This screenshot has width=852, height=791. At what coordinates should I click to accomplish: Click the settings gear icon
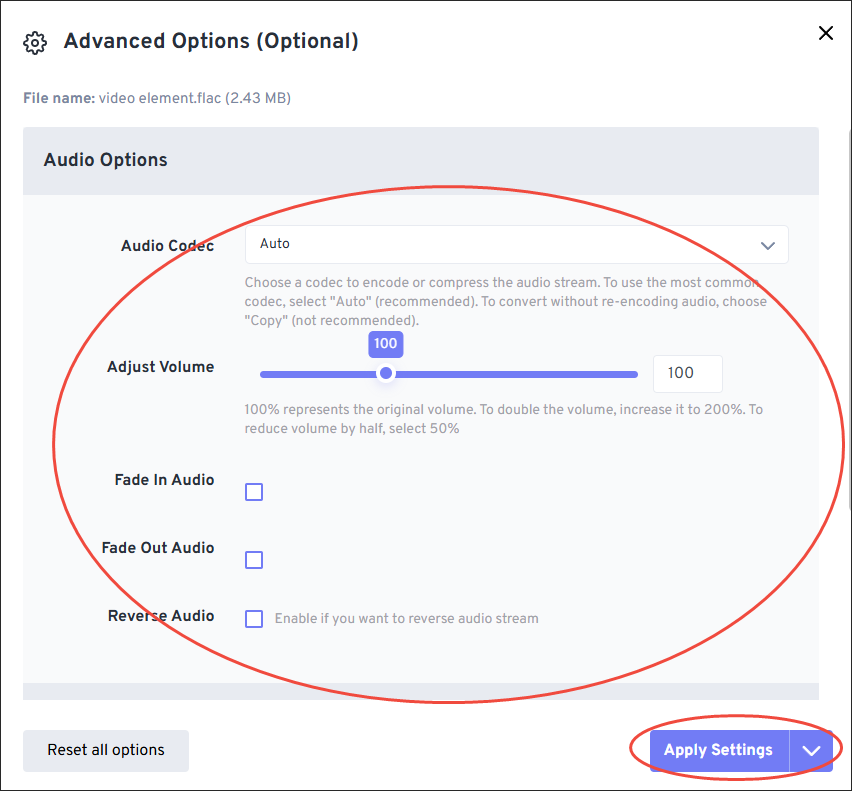(x=34, y=42)
